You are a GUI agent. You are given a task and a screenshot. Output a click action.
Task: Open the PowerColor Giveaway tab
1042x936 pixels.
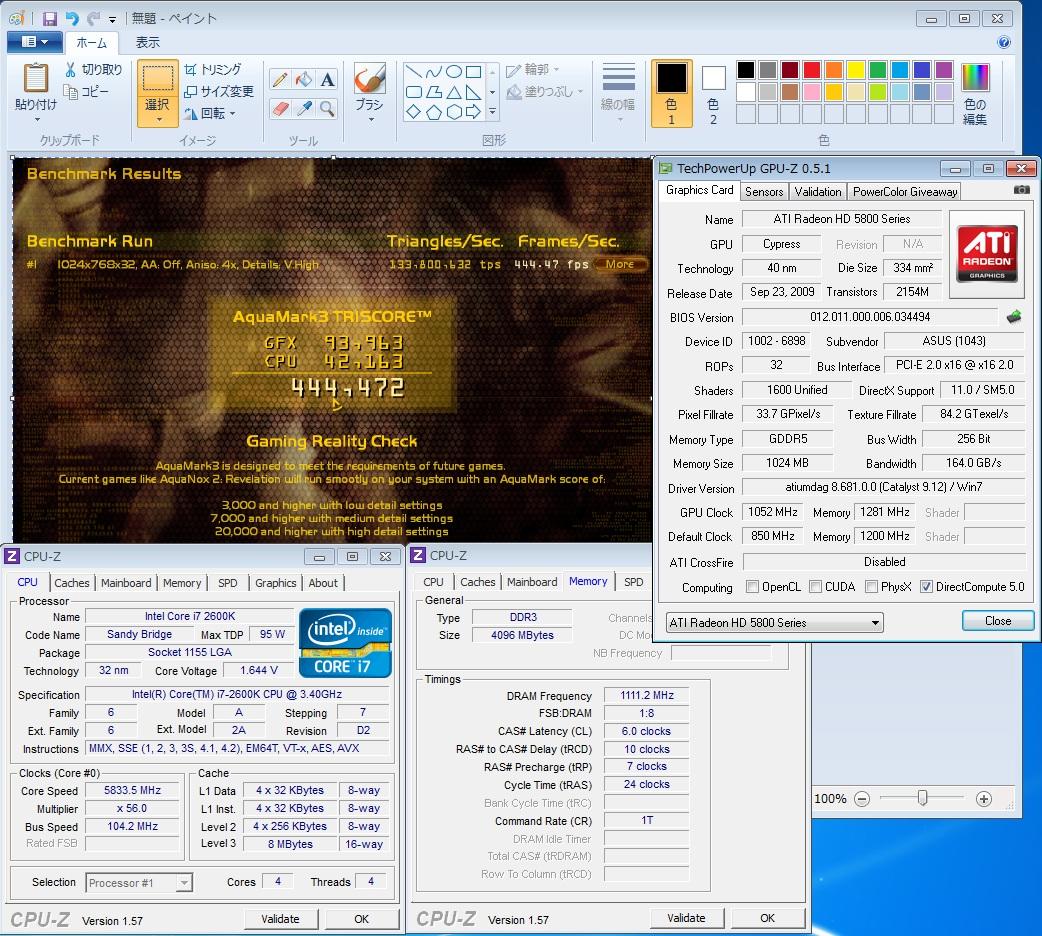click(904, 191)
